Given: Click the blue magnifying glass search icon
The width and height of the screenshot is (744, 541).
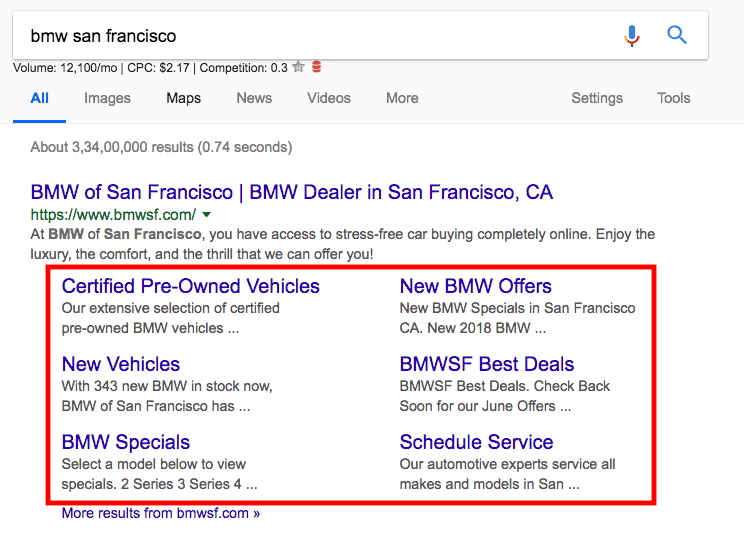Looking at the screenshot, I should 677,36.
